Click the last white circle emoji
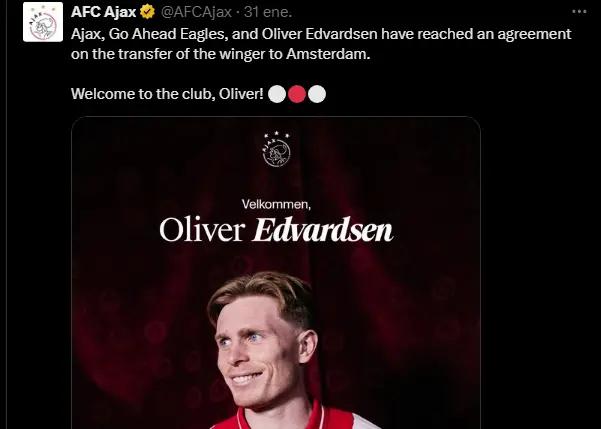Image resolution: width=601 pixels, height=429 pixels. tap(317, 94)
